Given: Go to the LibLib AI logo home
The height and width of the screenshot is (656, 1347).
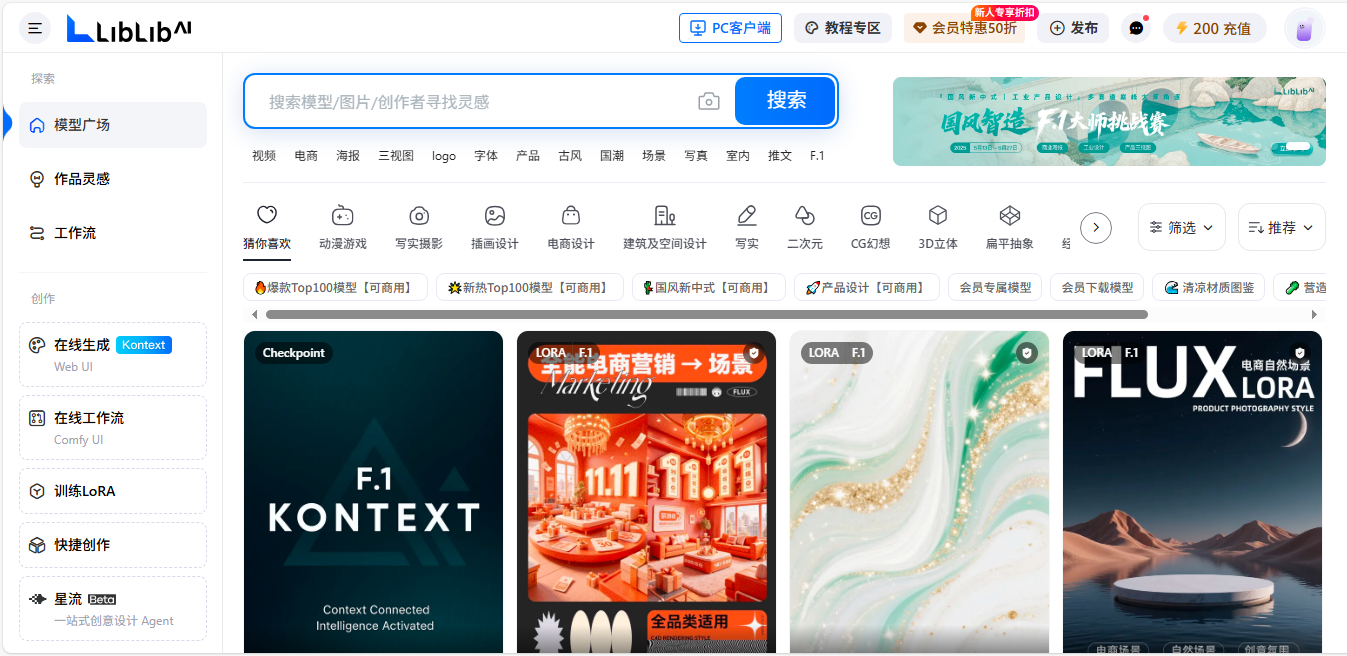Looking at the screenshot, I should point(129,29).
